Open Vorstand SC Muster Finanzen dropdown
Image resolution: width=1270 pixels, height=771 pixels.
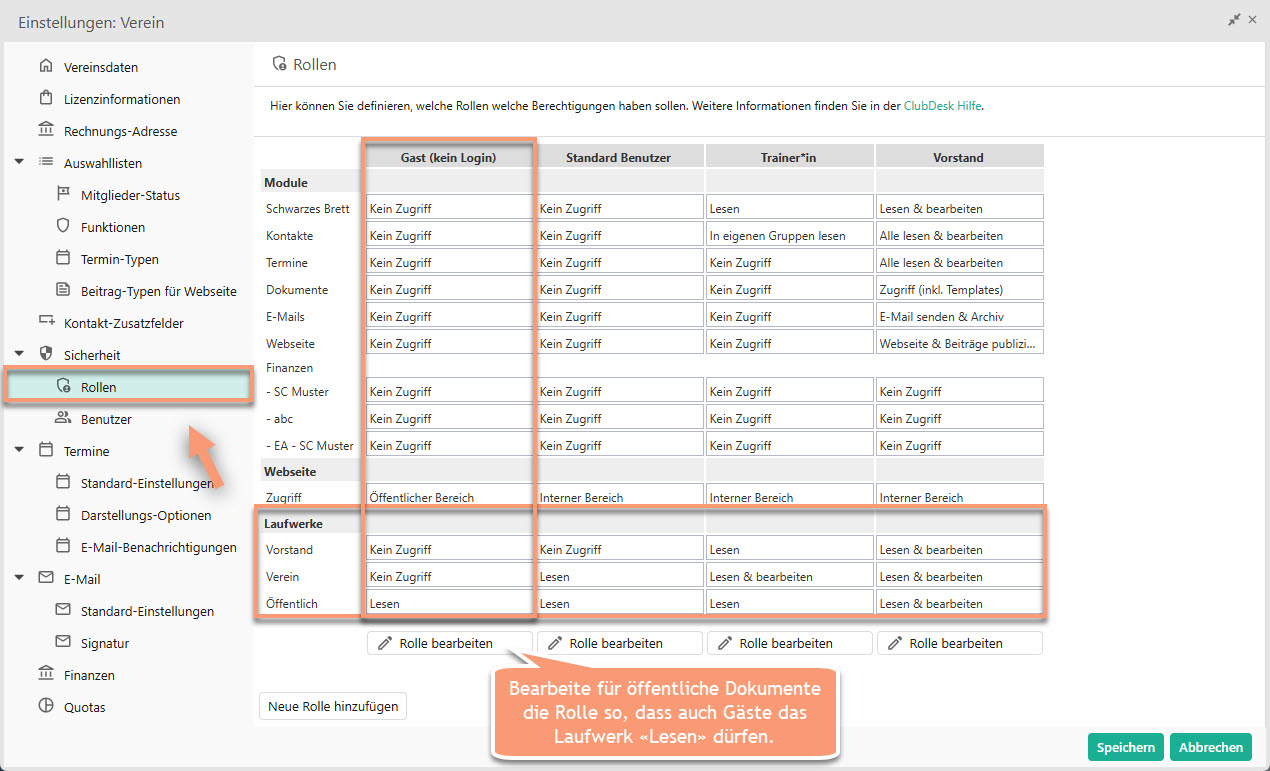(960, 391)
